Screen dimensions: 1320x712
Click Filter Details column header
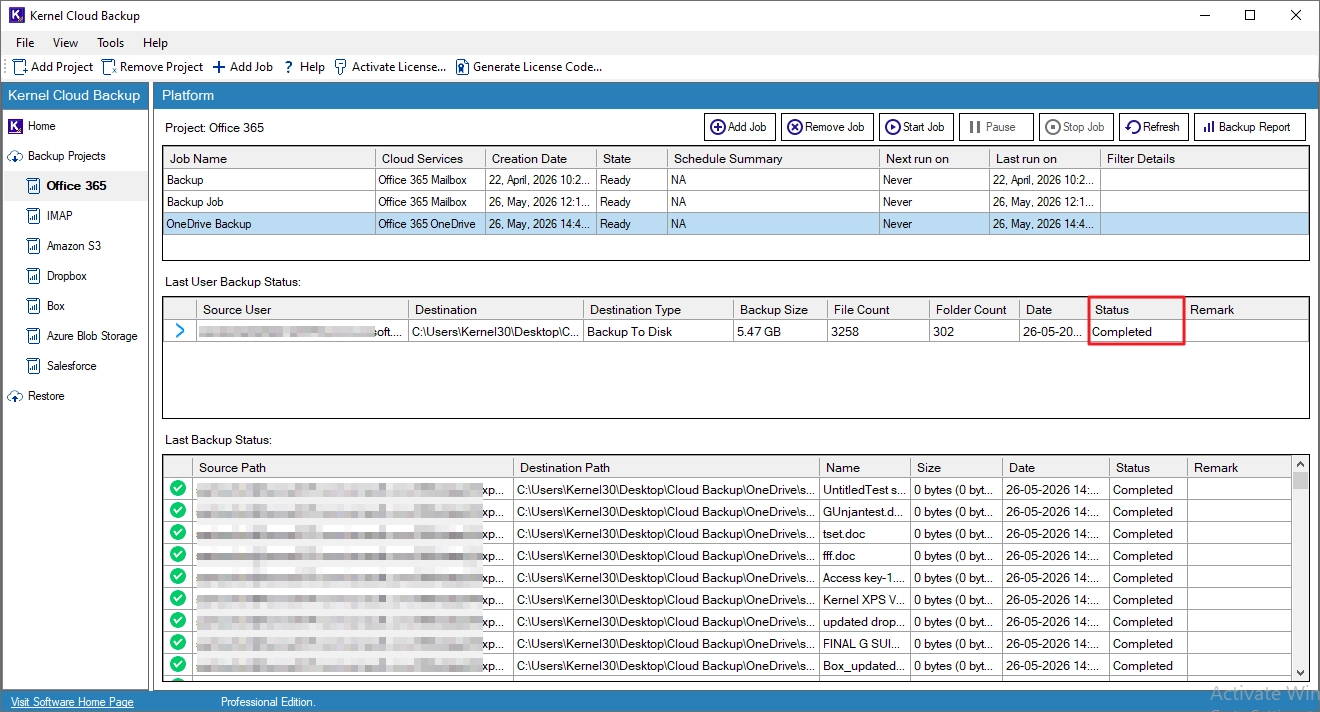tap(1204, 158)
